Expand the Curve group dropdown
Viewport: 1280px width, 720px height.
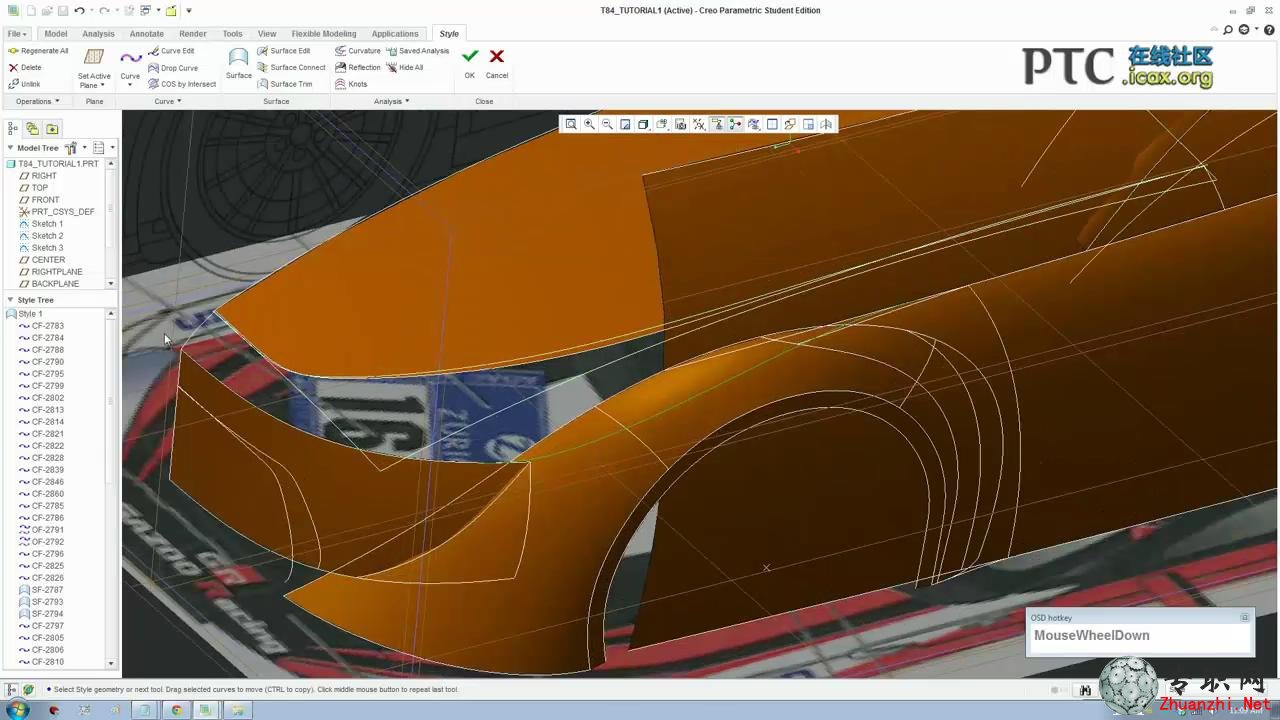[167, 101]
